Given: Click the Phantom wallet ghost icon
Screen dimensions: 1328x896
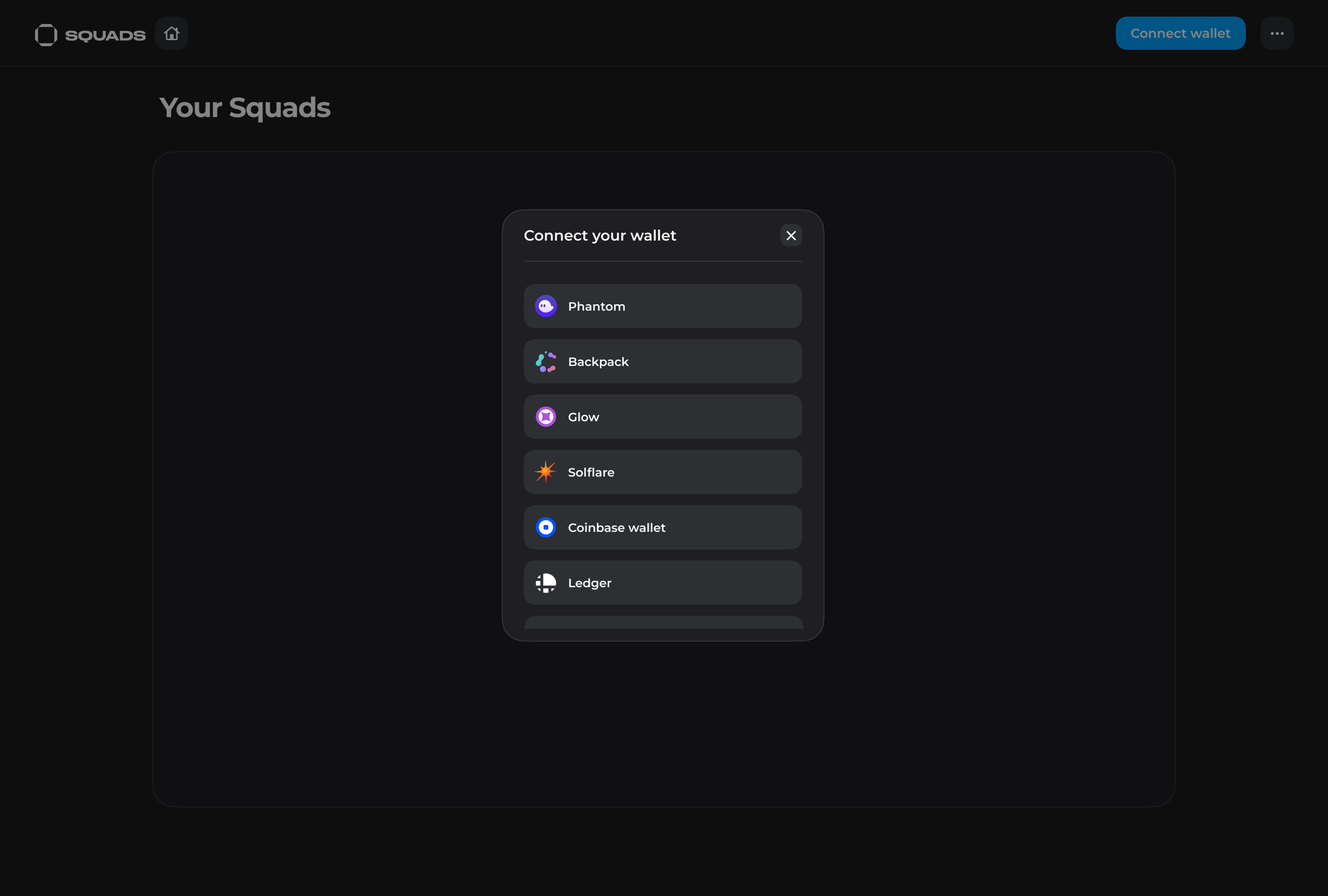Looking at the screenshot, I should [x=545, y=306].
